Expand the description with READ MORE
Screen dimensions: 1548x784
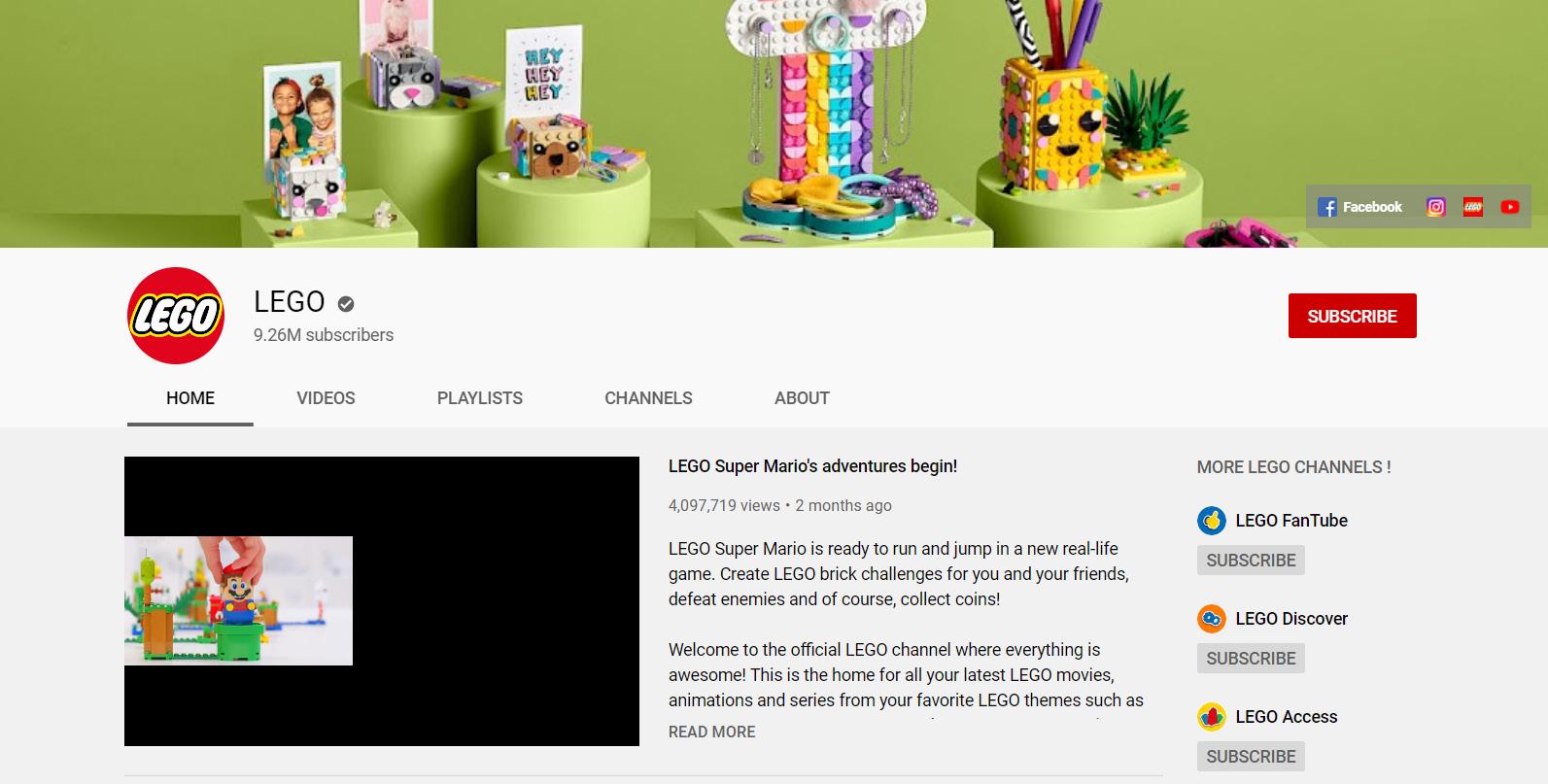click(x=711, y=733)
